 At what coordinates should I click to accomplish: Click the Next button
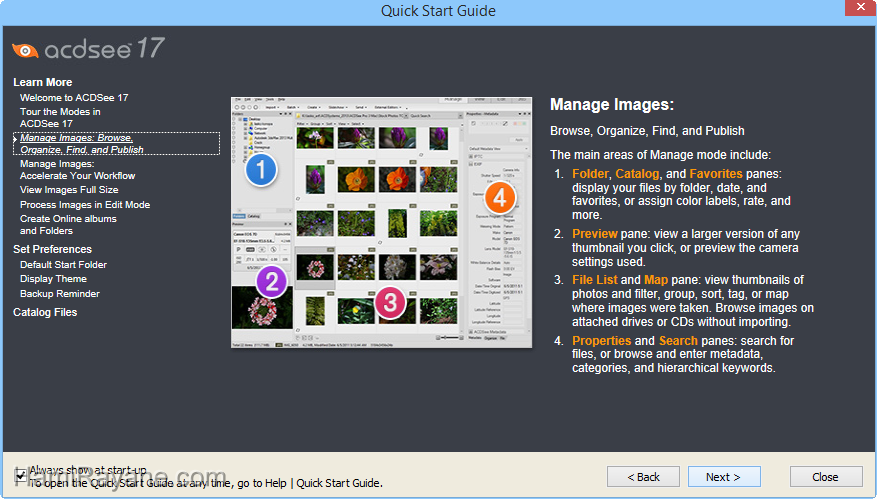(724, 477)
